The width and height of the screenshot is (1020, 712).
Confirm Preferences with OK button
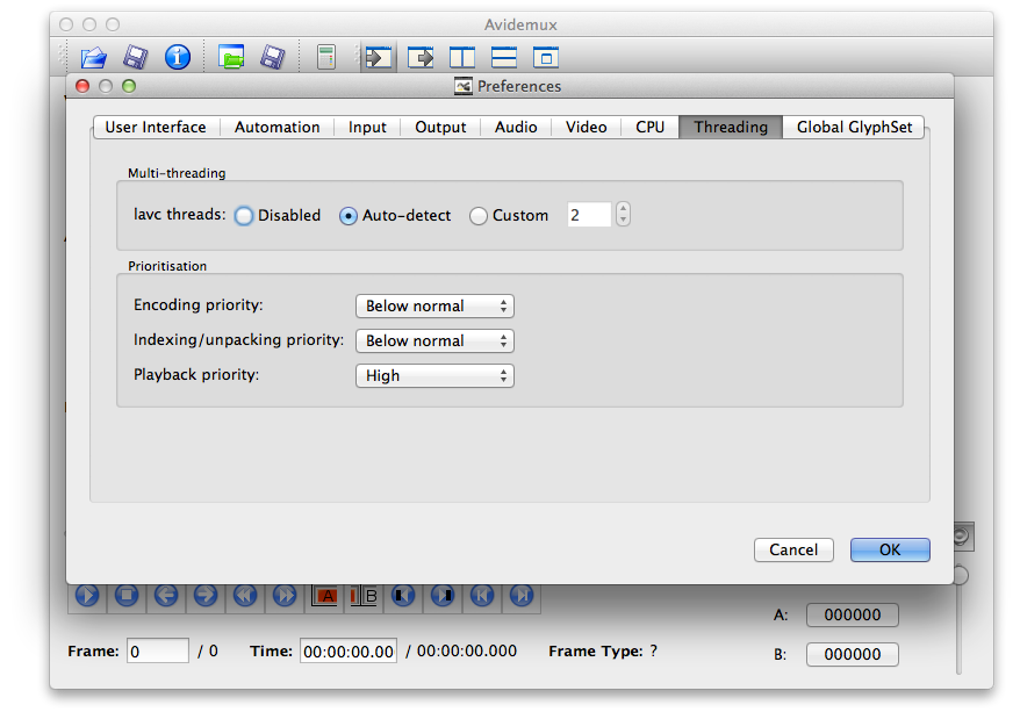coord(890,550)
